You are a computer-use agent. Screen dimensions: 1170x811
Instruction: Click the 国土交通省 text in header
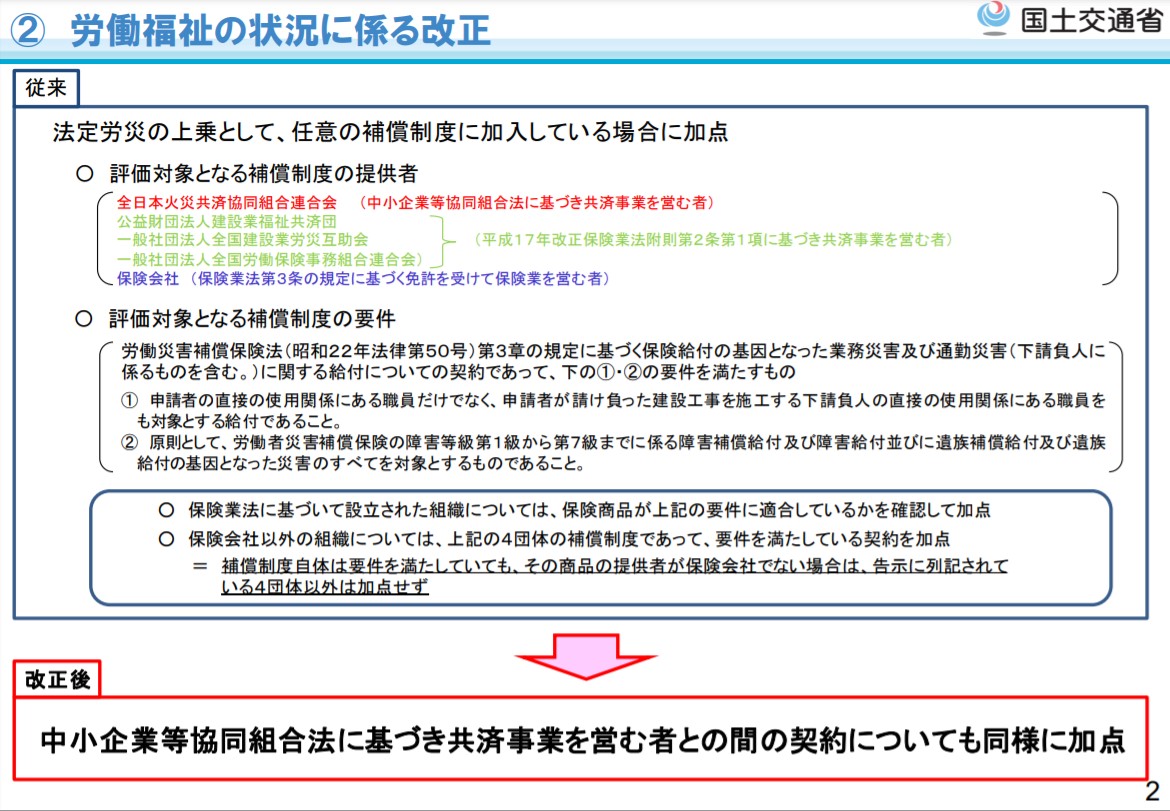1091,20
